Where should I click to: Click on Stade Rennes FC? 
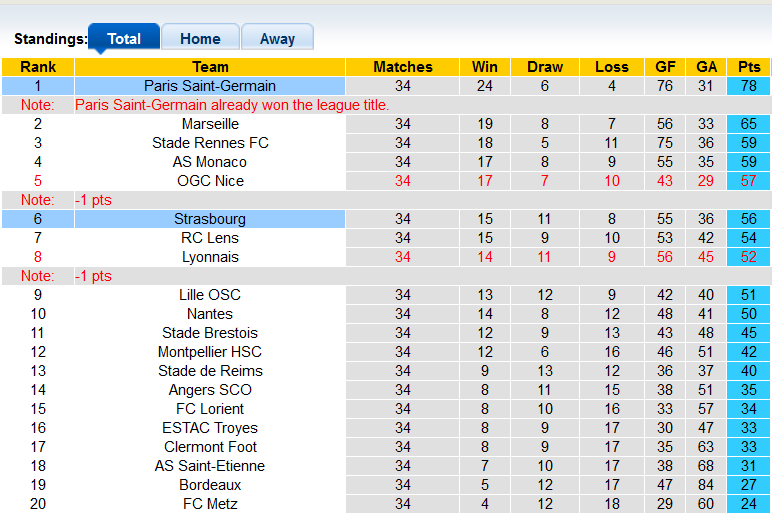[210, 143]
